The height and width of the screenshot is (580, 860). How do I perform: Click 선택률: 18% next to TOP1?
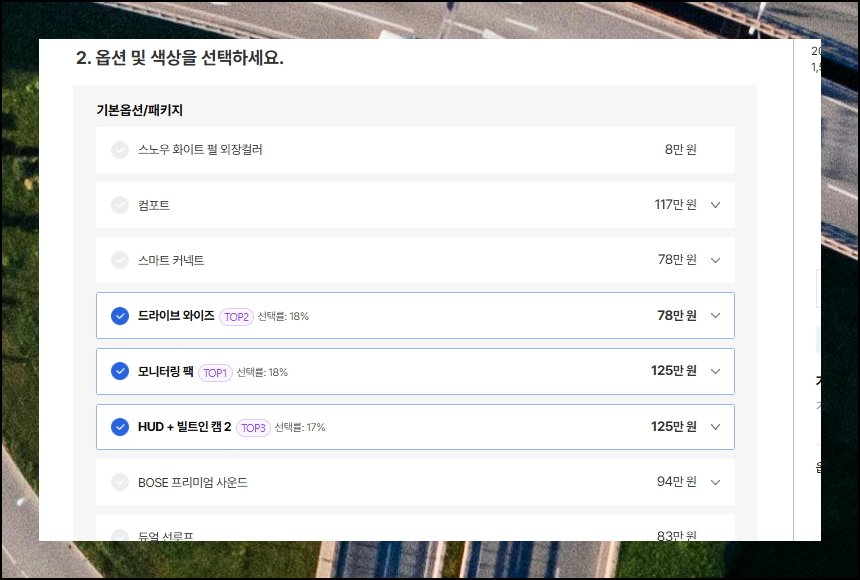click(262, 373)
